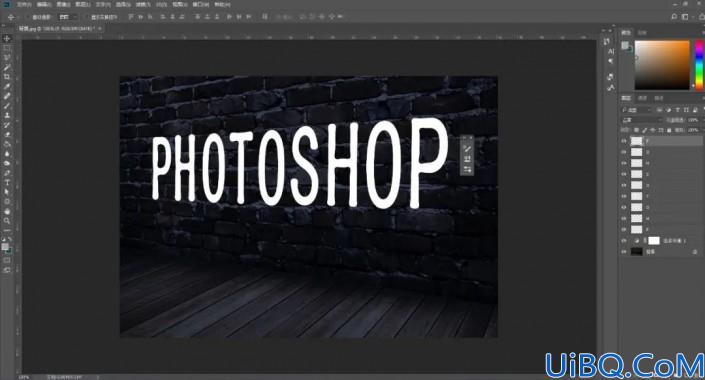Open the blending mode dropdown

pyautogui.click(x=642, y=120)
